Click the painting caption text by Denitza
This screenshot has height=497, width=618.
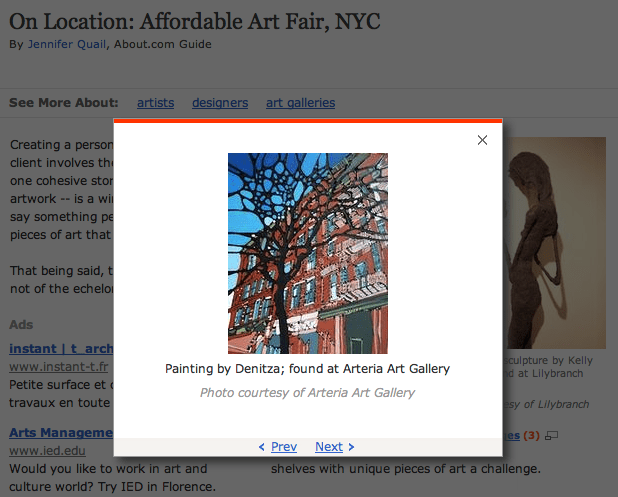click(x=307, y=369)
